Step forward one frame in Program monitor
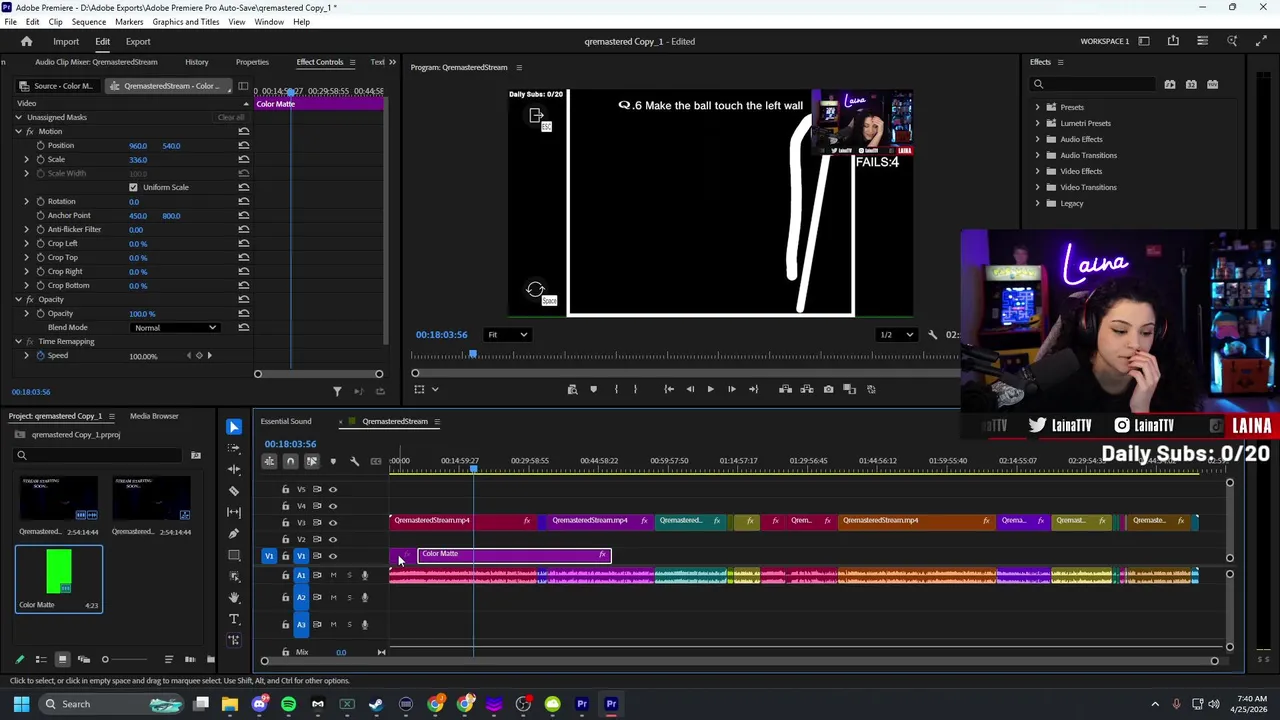 pyautogui.click(x=731, y=389)
